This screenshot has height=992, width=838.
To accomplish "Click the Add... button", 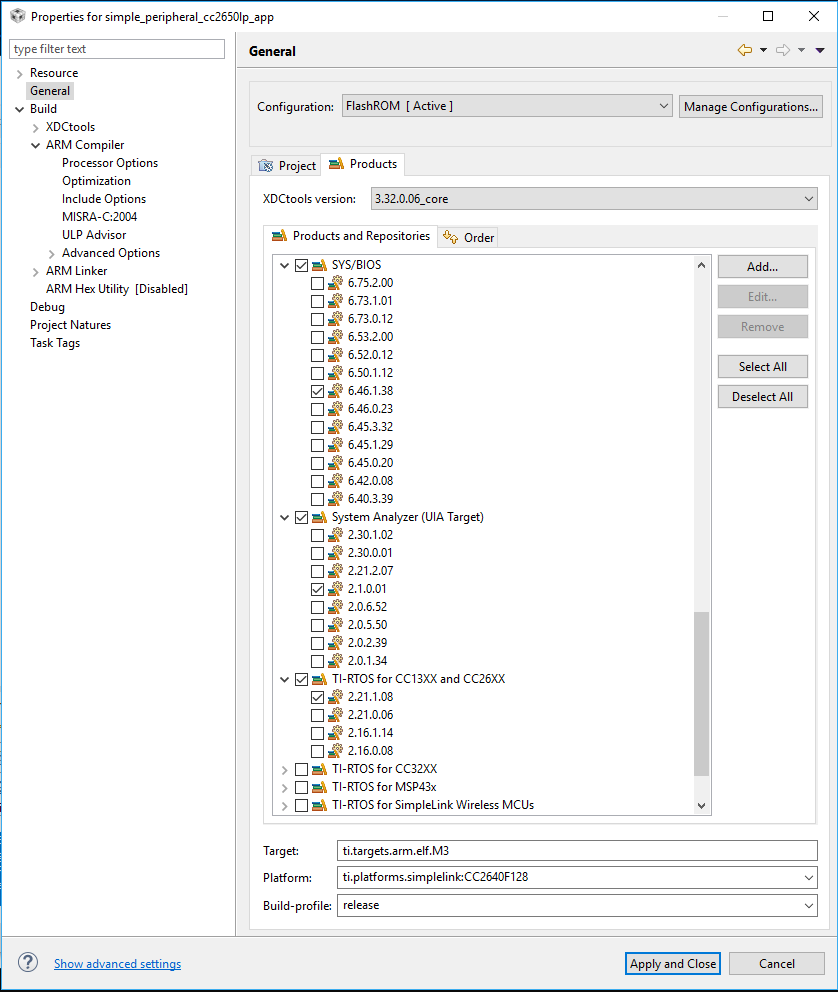I will (763, 267).
